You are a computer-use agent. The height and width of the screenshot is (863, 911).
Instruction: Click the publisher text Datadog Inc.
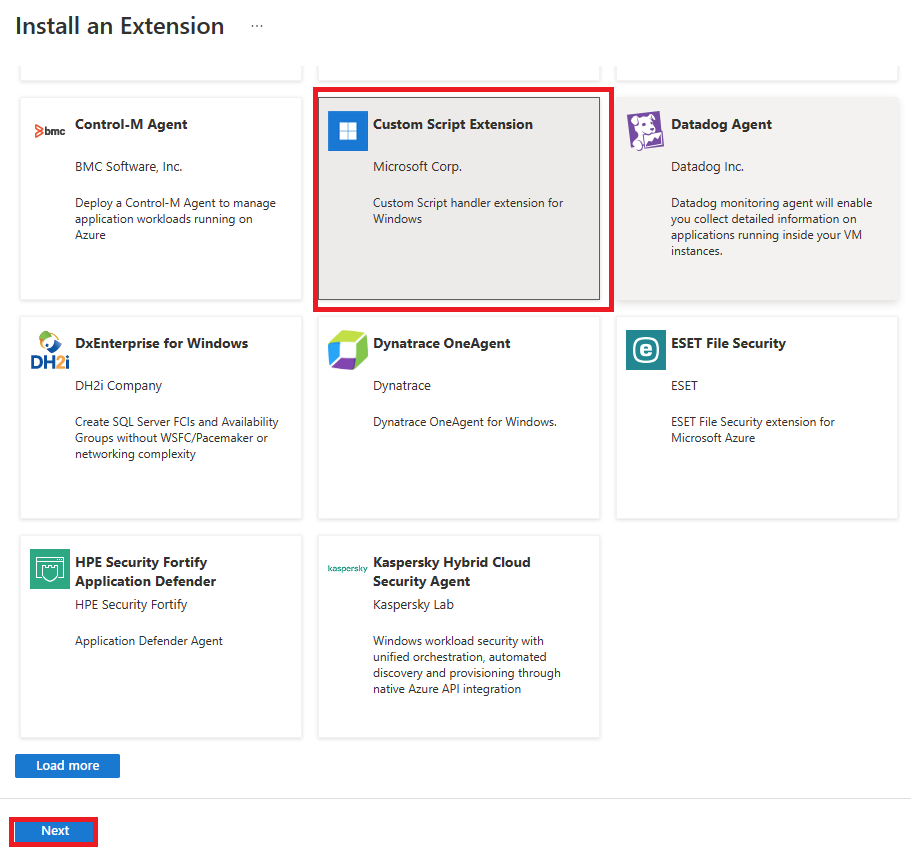[707, 167]
